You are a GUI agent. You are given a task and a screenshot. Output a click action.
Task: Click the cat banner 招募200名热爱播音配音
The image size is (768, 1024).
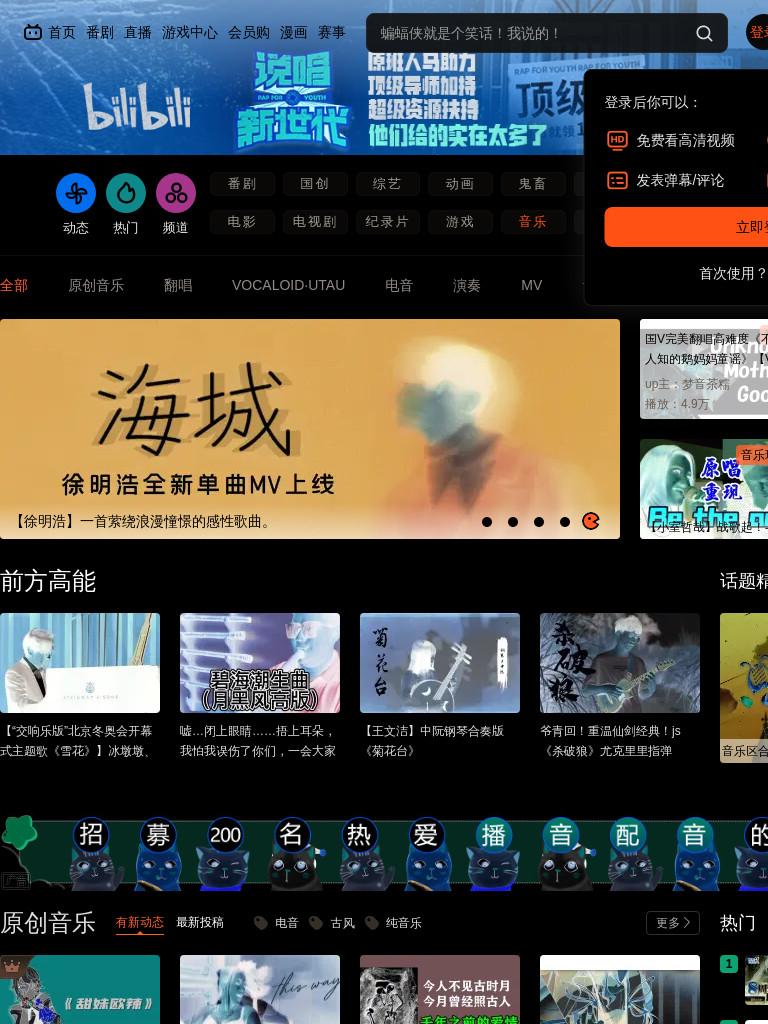[384, 853]
